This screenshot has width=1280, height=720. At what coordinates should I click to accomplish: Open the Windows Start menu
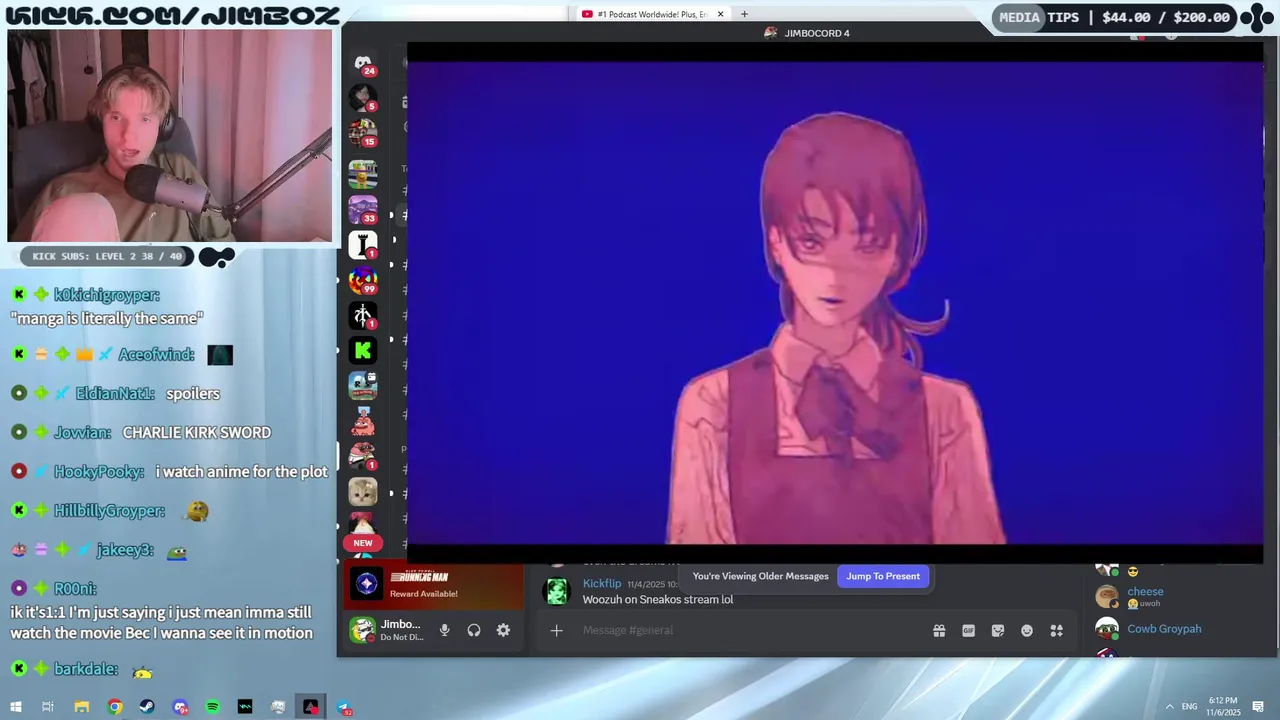click(x=15, y=707)
